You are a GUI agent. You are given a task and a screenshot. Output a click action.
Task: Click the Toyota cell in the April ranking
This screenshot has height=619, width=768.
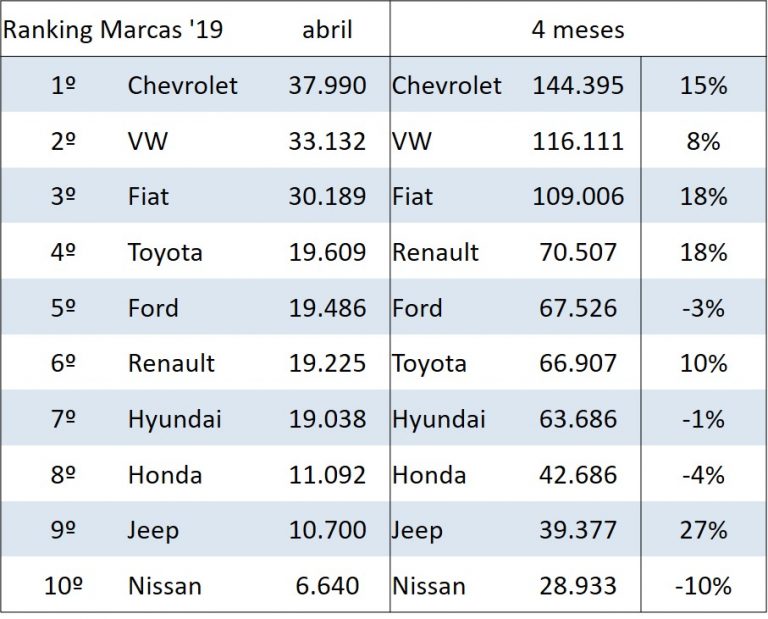coord(165,252)
